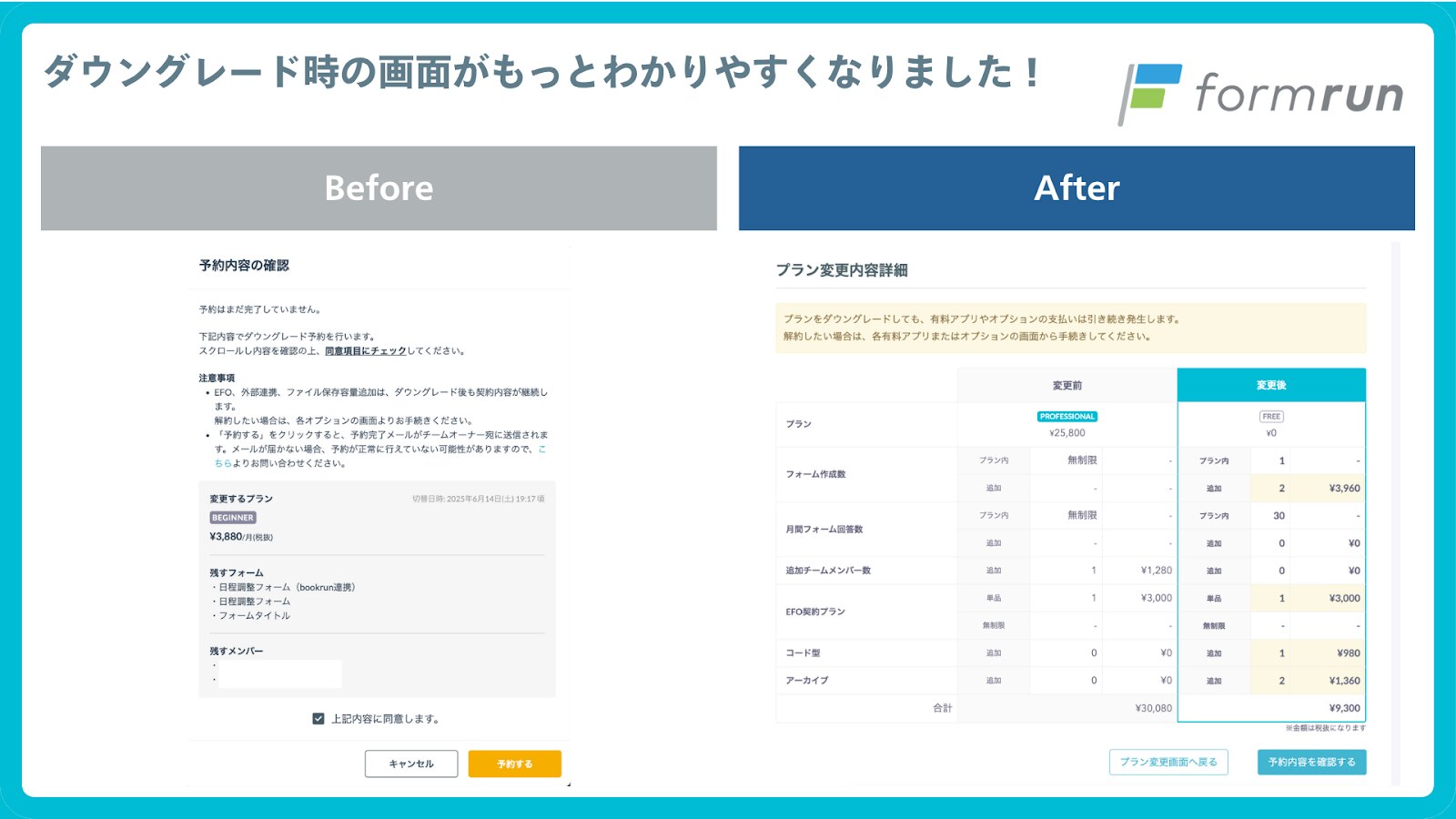Click the scrollbar beside the After panel
Viewport: 1456px width, 819px height.
(x=1396, y=510)
